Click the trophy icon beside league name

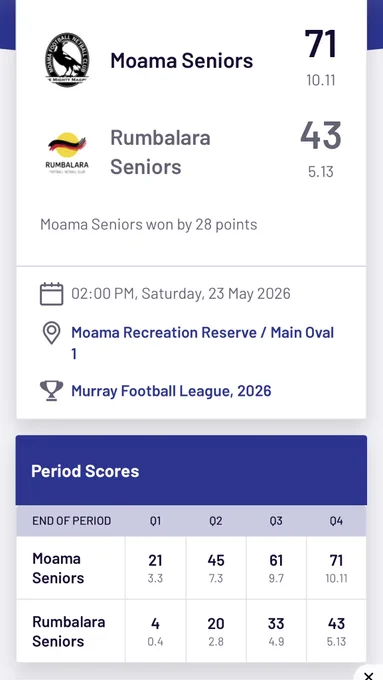(x=52, y=391)
